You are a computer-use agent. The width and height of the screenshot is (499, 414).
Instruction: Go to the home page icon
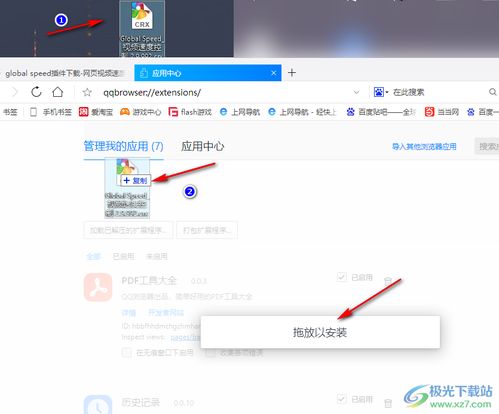58,92
